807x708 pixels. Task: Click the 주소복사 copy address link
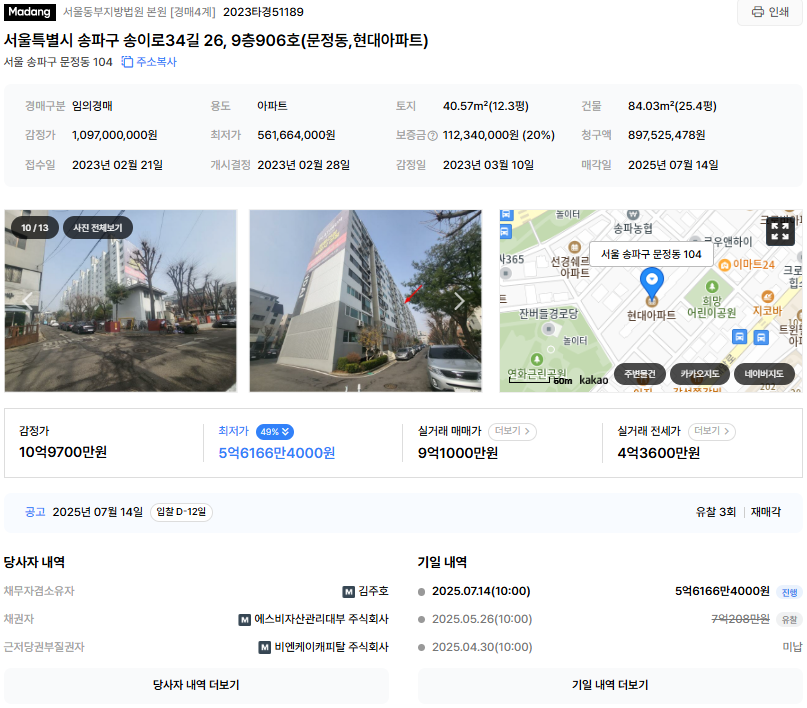149,62
